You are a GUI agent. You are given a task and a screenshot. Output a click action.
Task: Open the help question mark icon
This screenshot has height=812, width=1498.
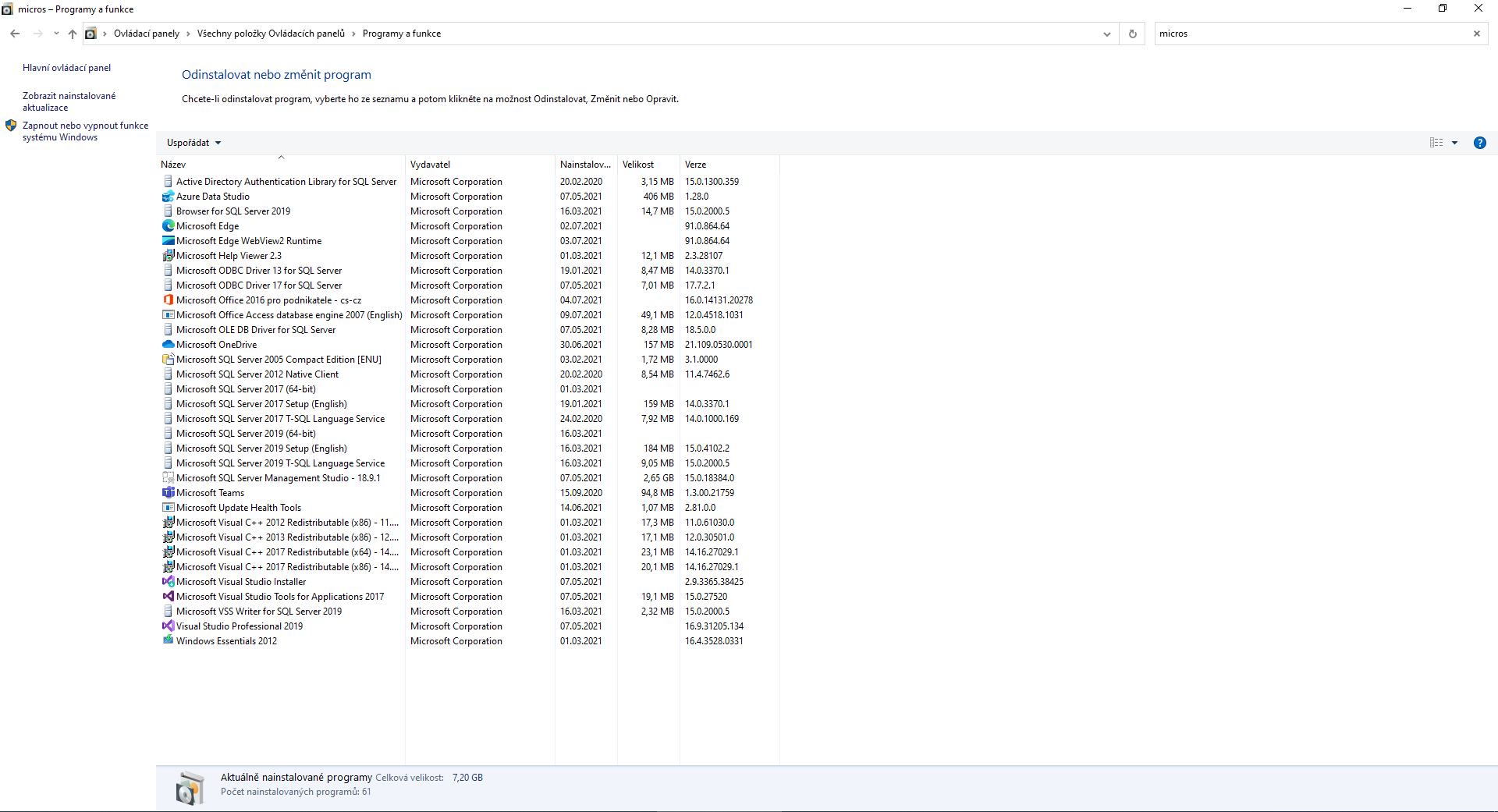[1479, 143]
